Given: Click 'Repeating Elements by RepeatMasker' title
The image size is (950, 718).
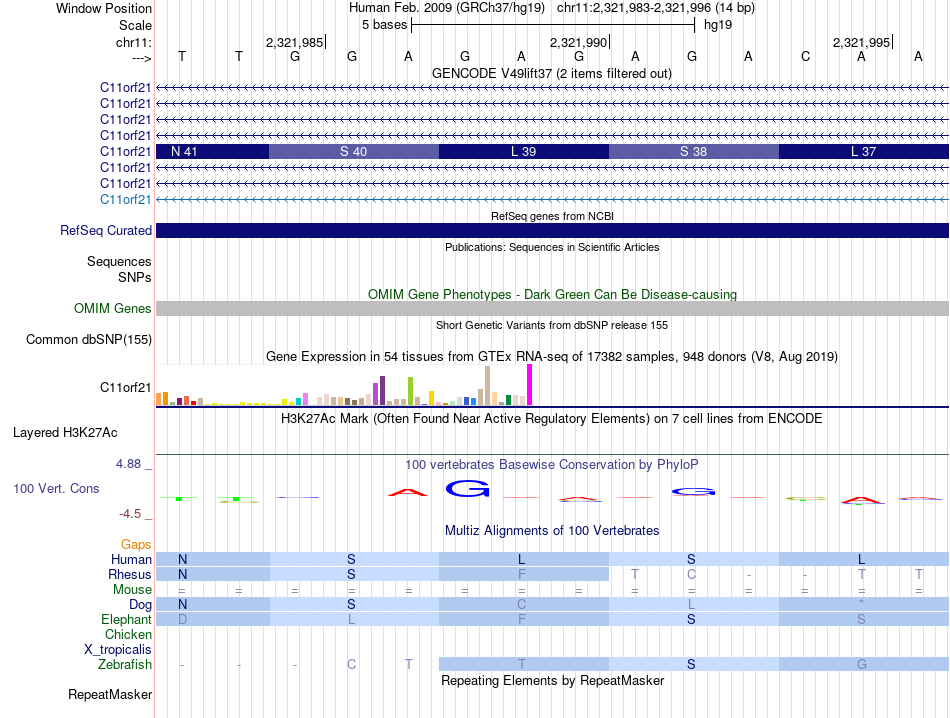Looking at the screenshot, I should point(553,680).
